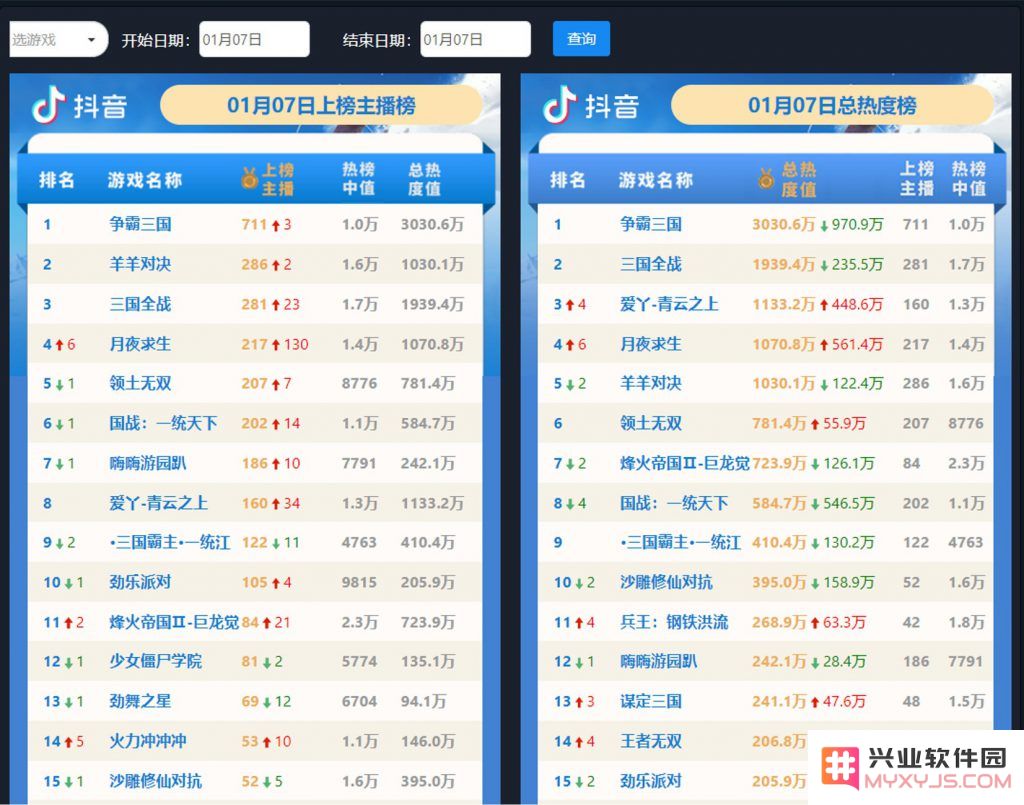
Task: Open 羊羊对决 in the right table
Action: pyautogui.click(x=651, y=383)
